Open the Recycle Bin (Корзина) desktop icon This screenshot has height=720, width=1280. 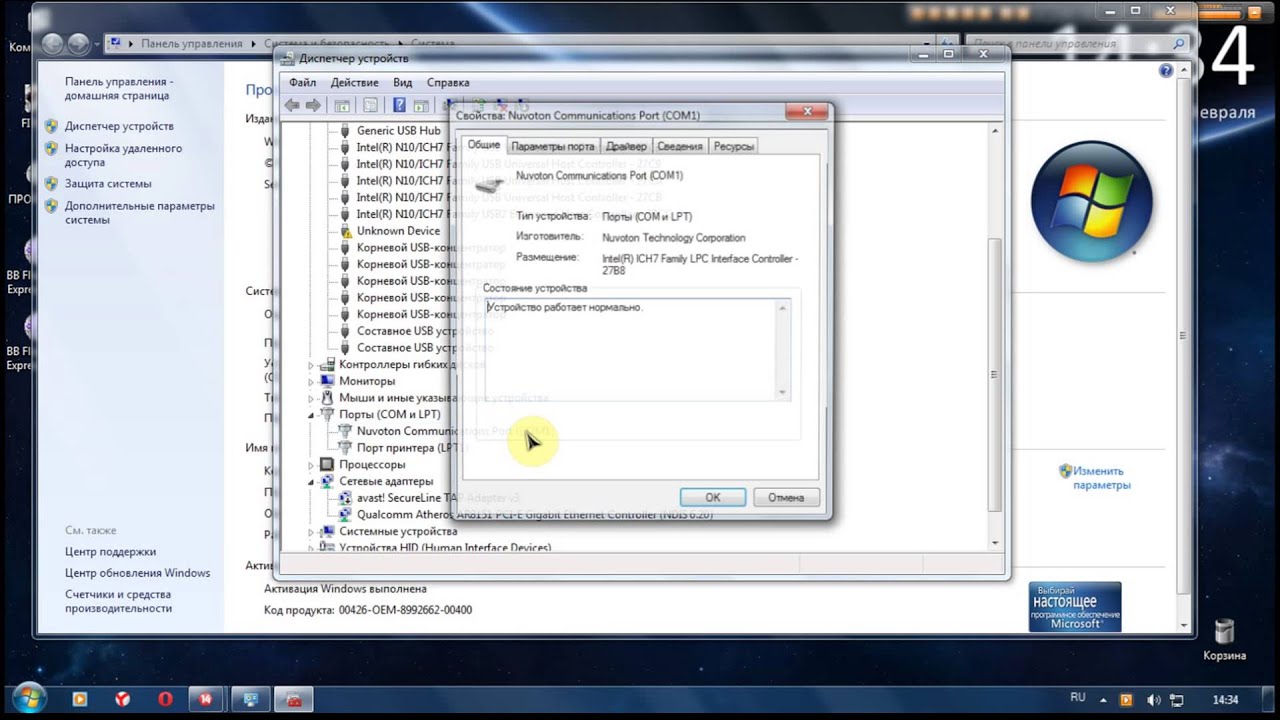point(1224,640)
